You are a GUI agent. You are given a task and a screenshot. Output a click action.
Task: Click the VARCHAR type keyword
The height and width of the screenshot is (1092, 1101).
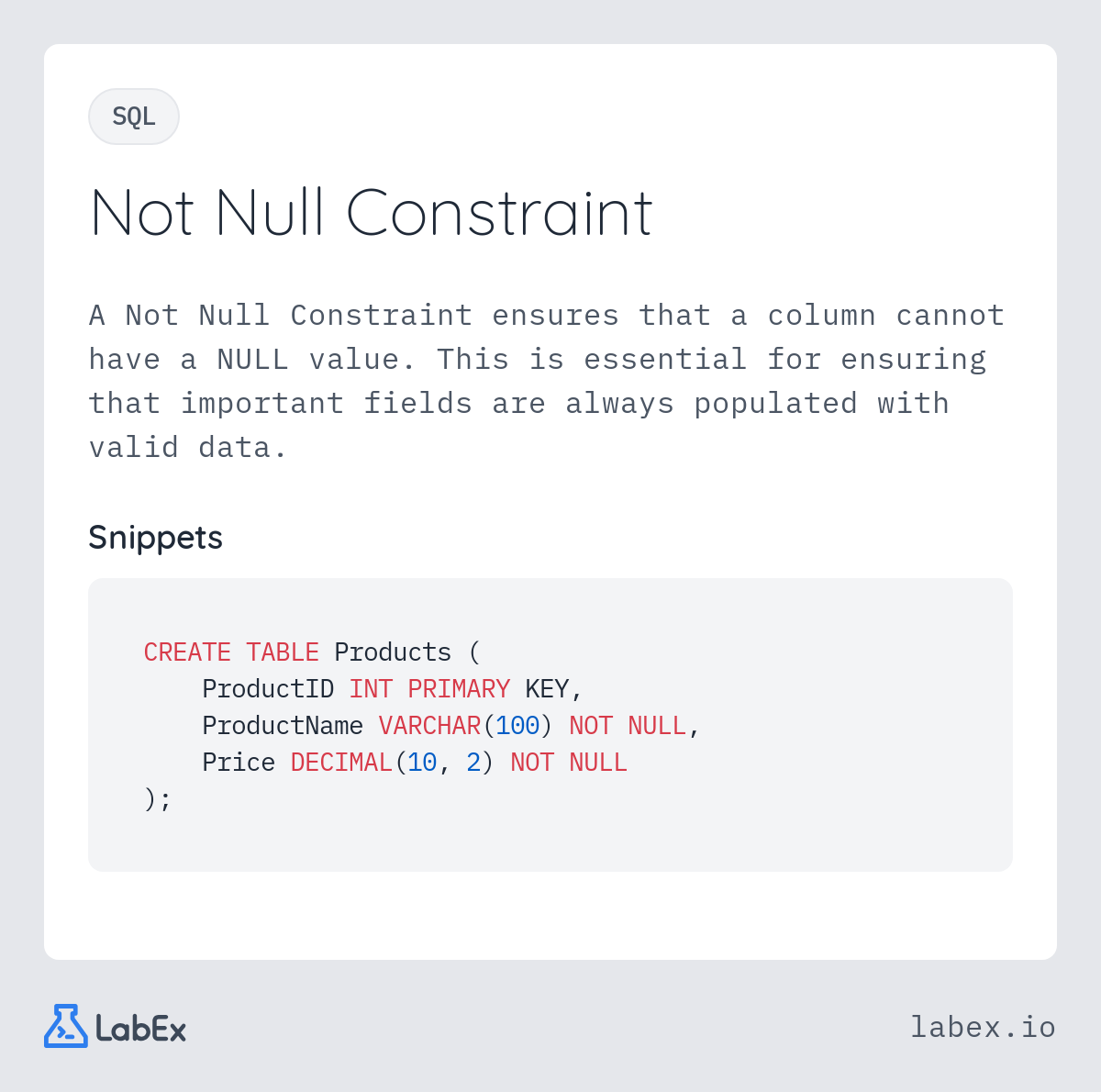point(429,726)
